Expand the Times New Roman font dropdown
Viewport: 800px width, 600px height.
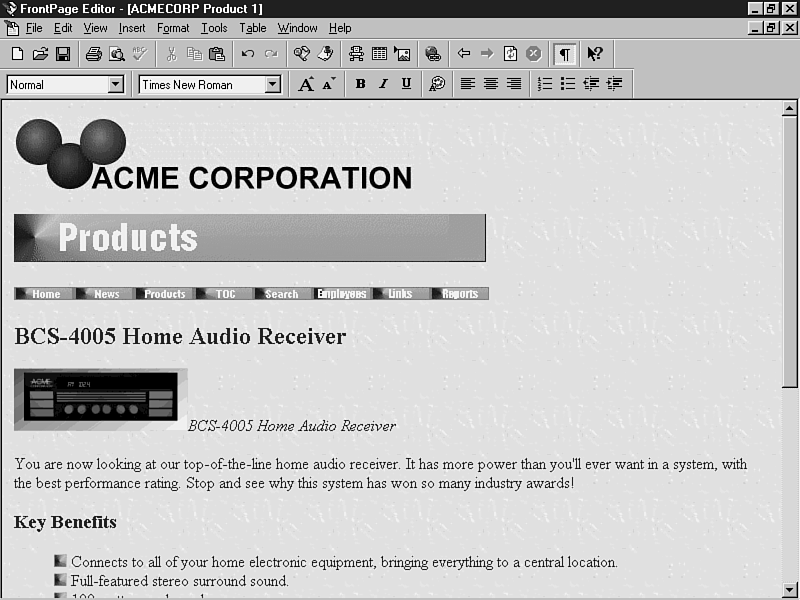272,85
